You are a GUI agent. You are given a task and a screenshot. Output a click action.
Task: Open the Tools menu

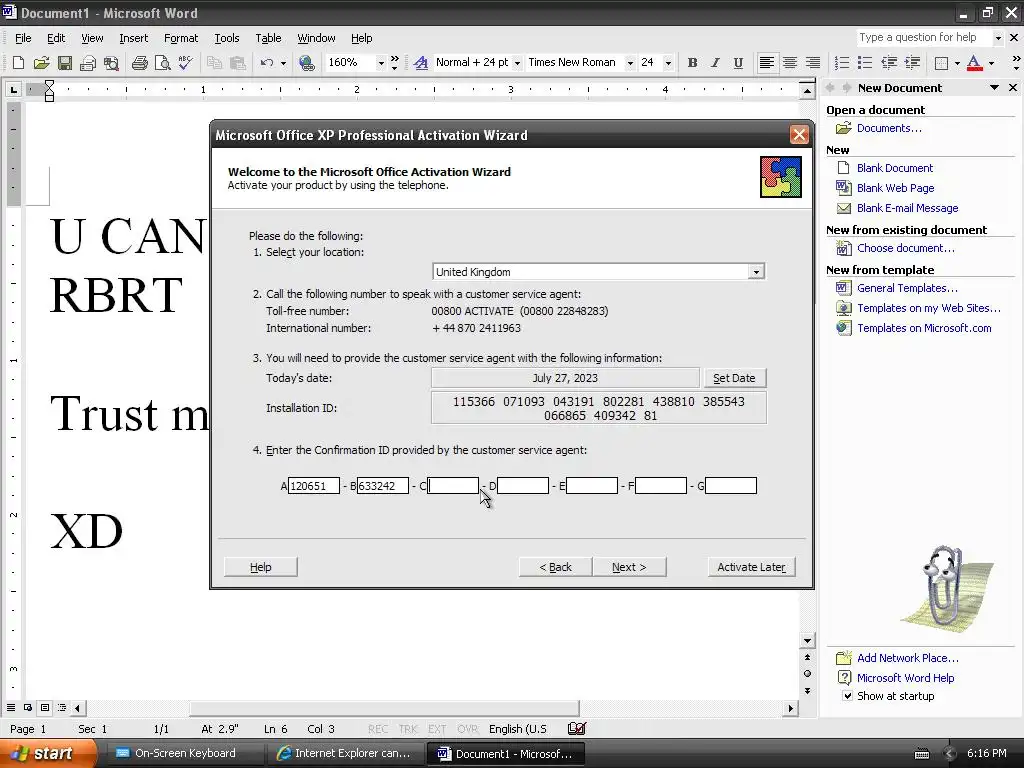[x=227, y=38]
